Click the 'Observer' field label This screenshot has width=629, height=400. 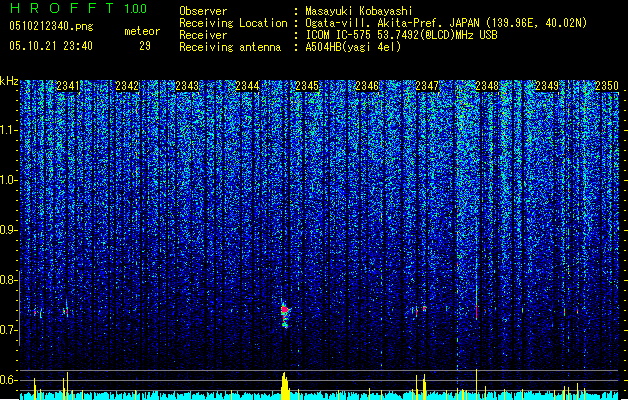pos(203,11)
